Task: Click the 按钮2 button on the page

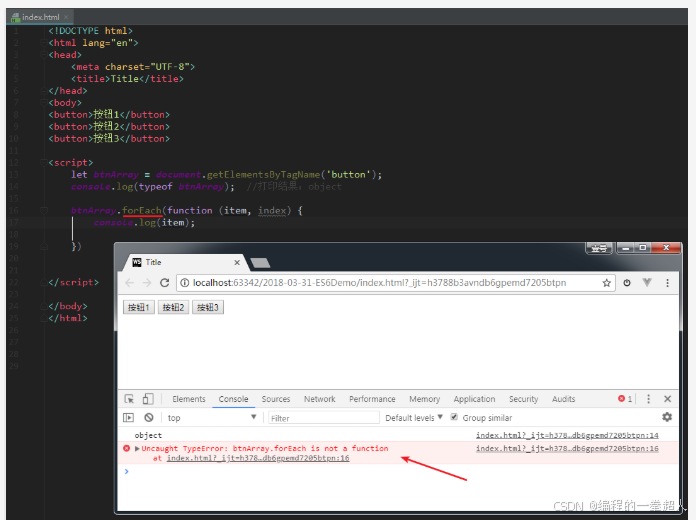Action: (173, 307)
